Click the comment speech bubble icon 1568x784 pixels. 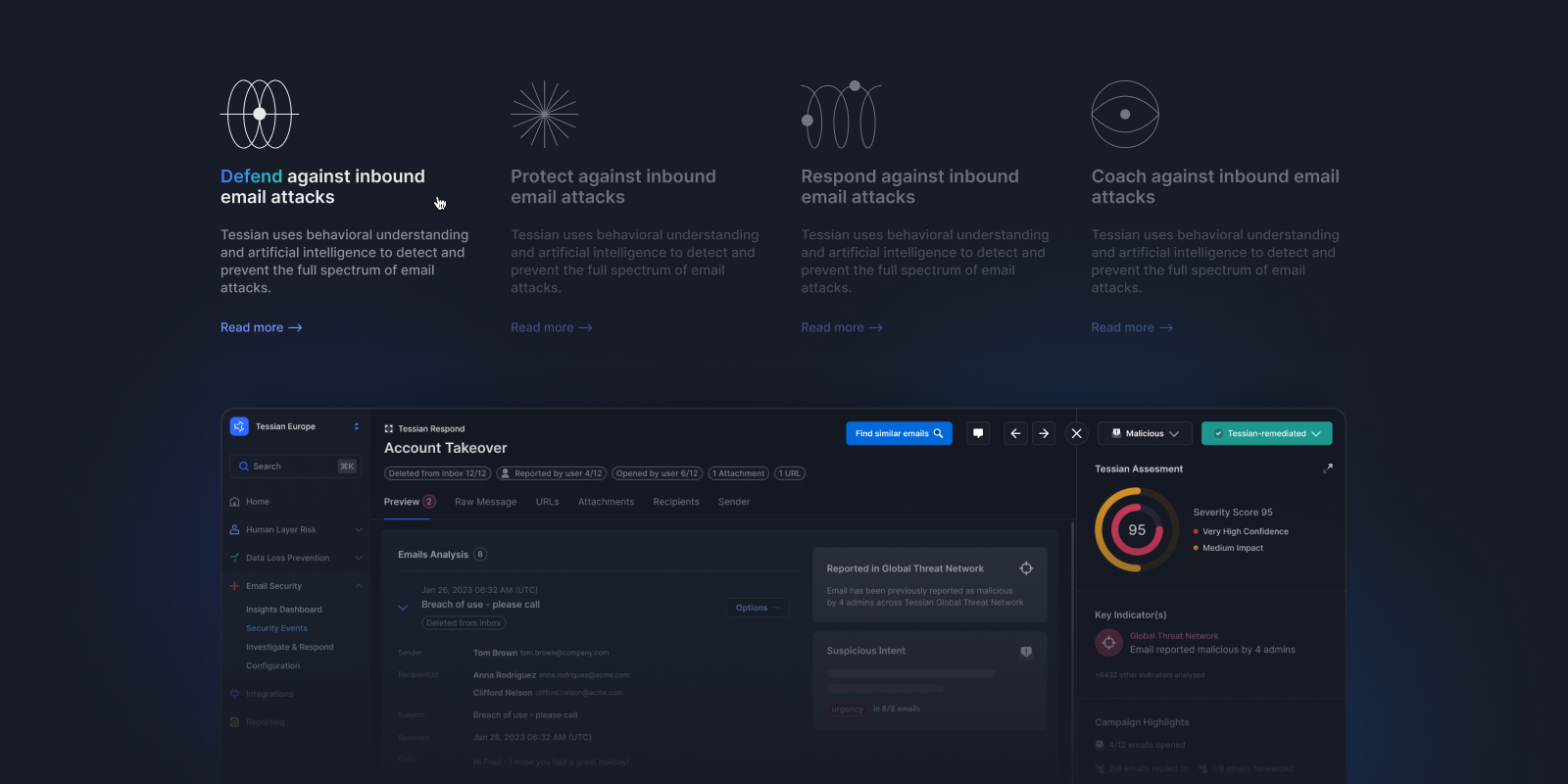[978, 433]
